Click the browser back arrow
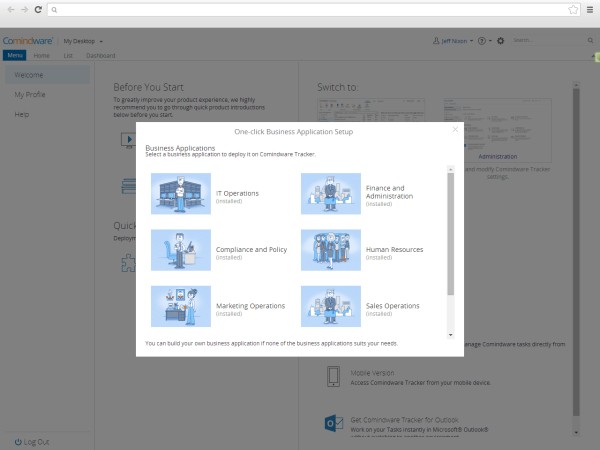The width and height of the screenshot is (600, 450). (x=11, y=10)
